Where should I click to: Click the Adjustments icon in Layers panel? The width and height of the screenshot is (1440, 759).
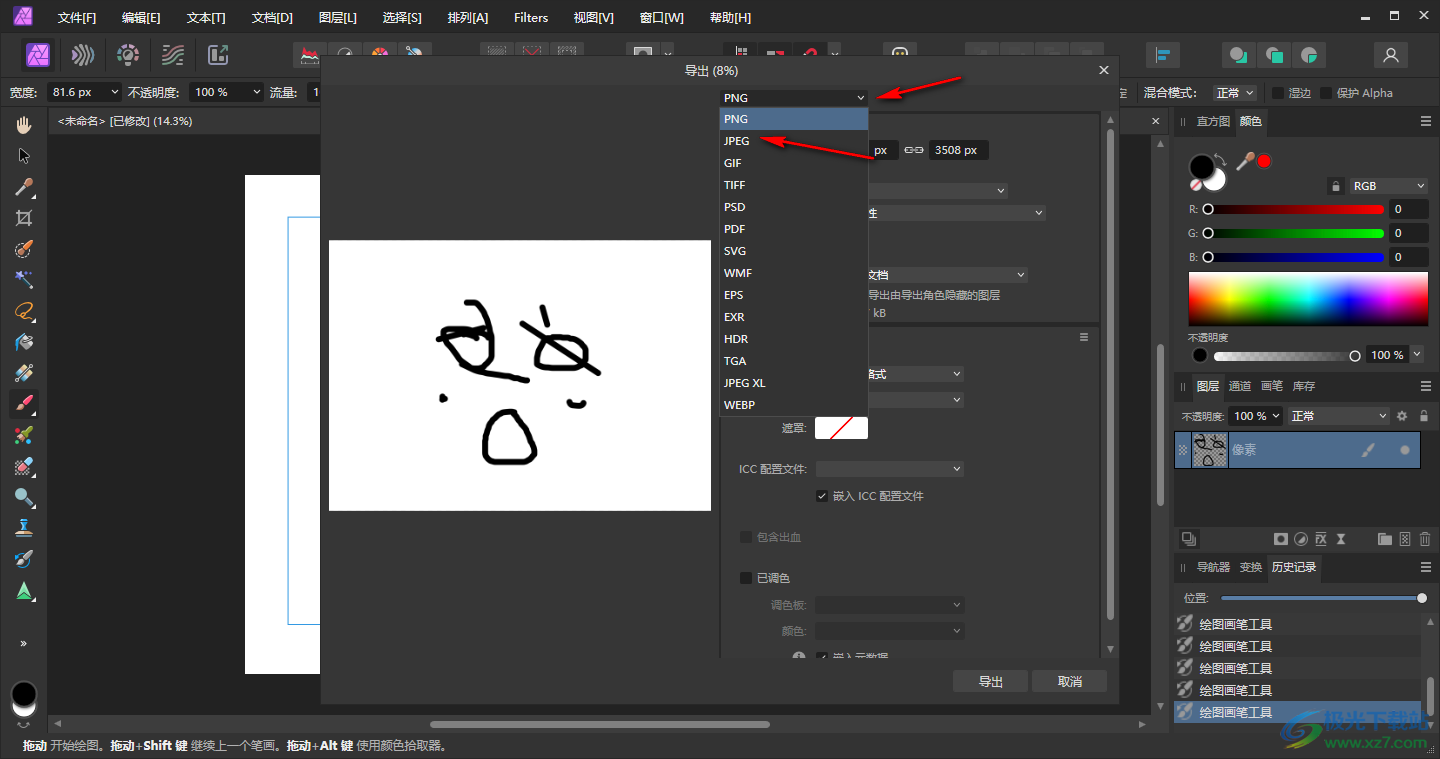pos(1300,539)
